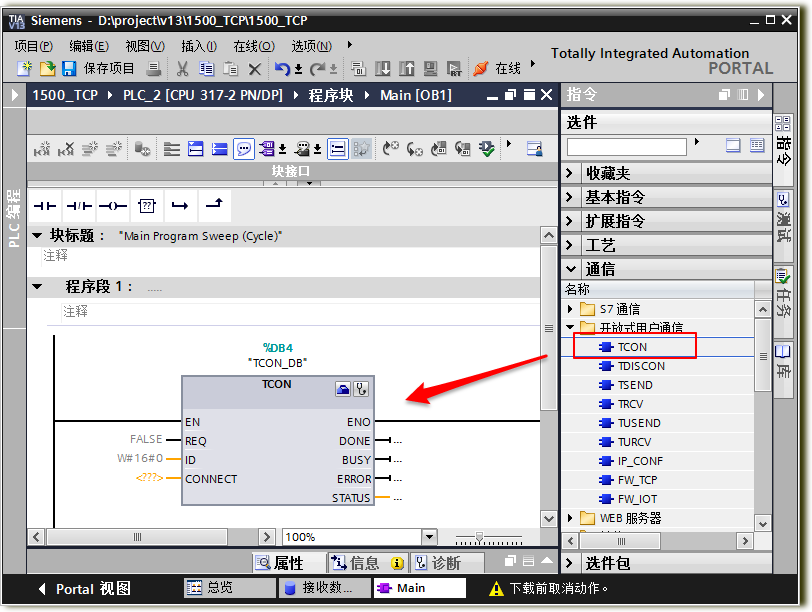Expand the 收藏夹 favorites section
Screen dimensions: 812x612
tap(570, 173)
